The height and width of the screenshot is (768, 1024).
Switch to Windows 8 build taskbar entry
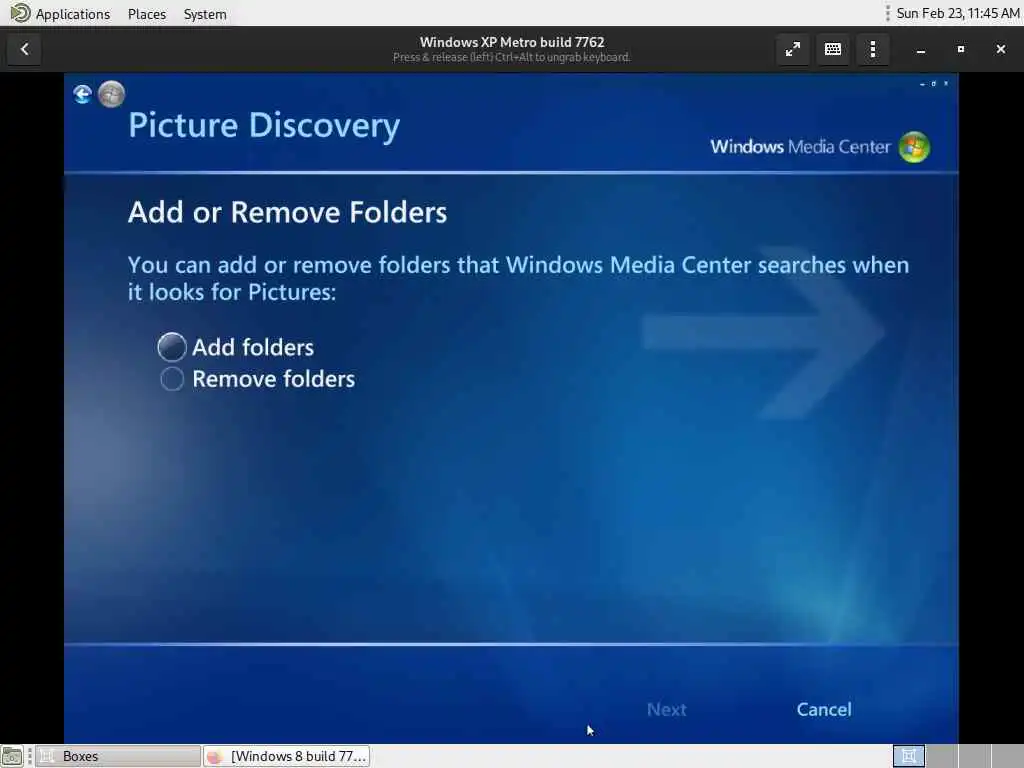click(287, 756)
